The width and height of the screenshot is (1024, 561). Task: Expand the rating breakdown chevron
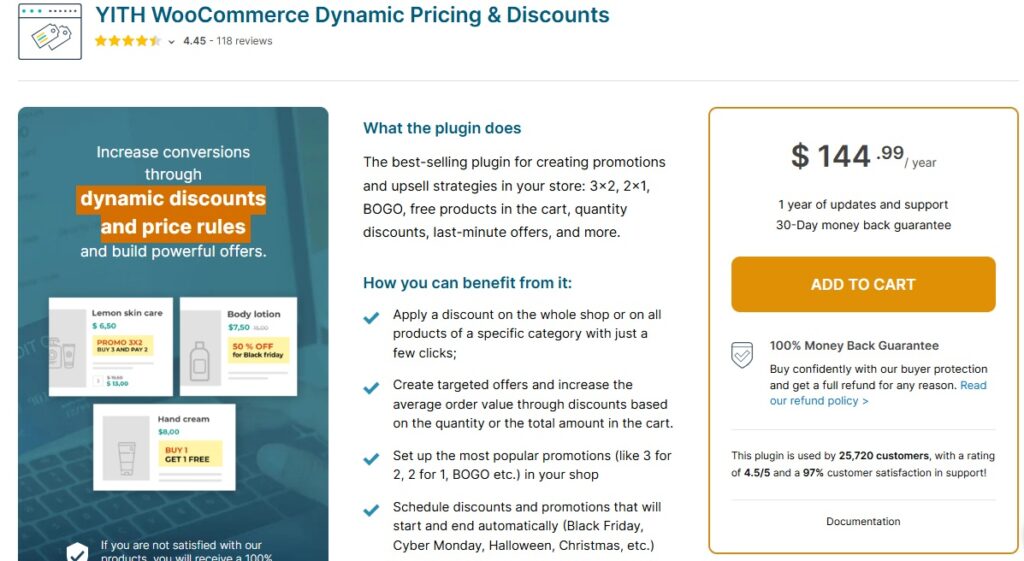pos(171,42)
